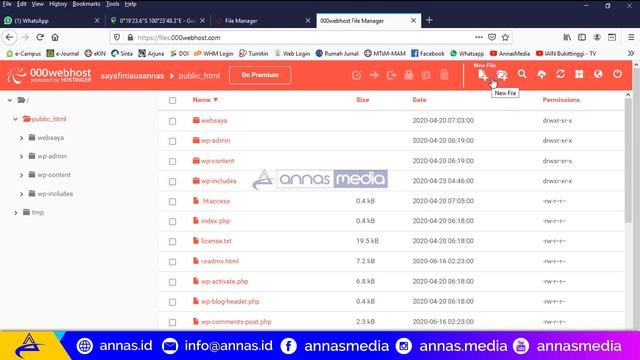Click the Go Premium button
The width and height of the screenshot is (640, 360).
click(260, 75)
